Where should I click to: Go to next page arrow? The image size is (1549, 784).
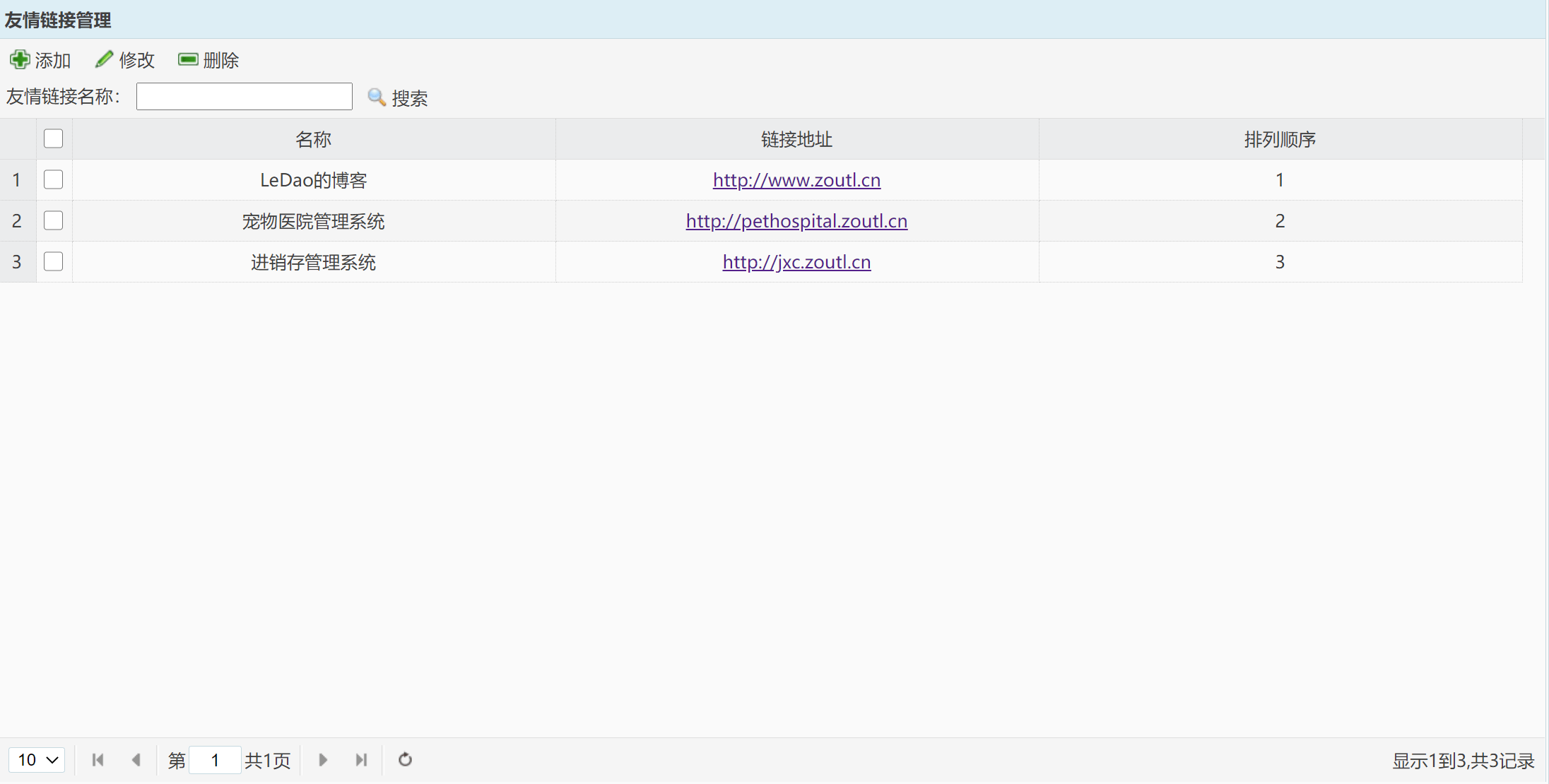[x=323, y=760]
